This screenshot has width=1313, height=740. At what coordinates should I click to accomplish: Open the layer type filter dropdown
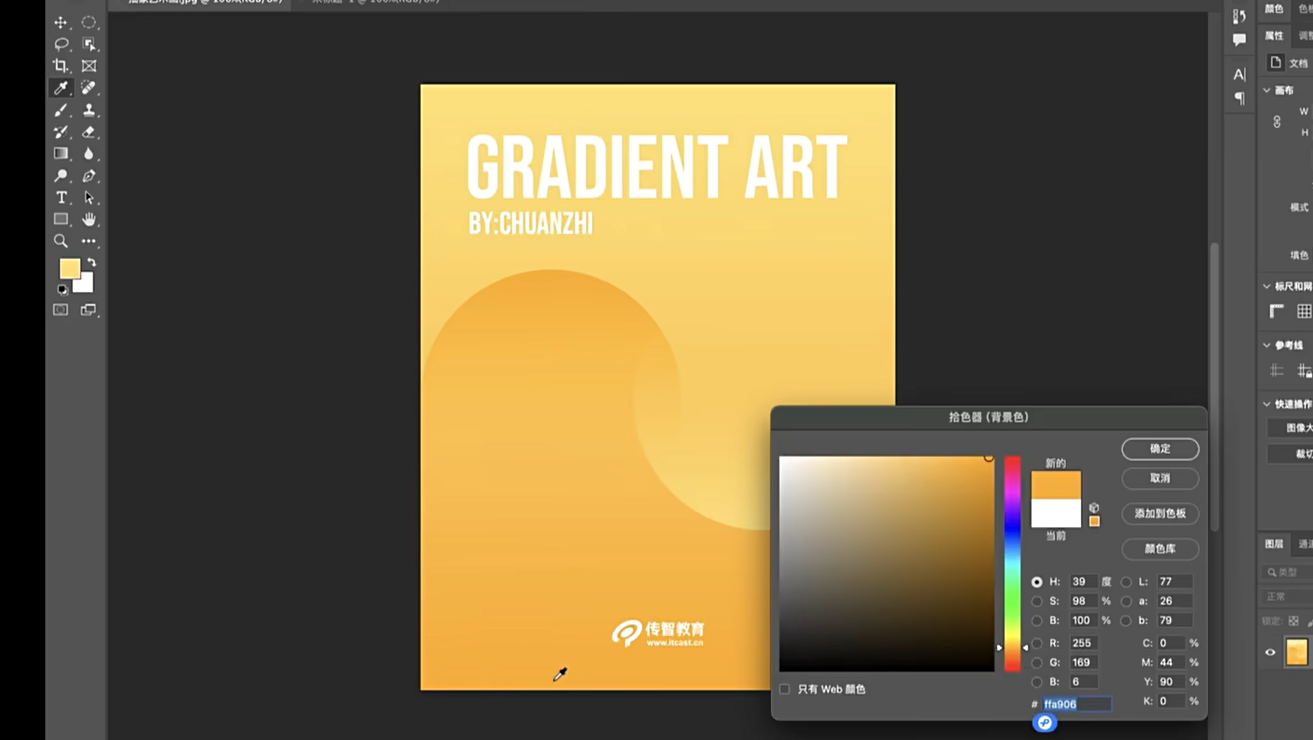click(x=1288, y=572)
